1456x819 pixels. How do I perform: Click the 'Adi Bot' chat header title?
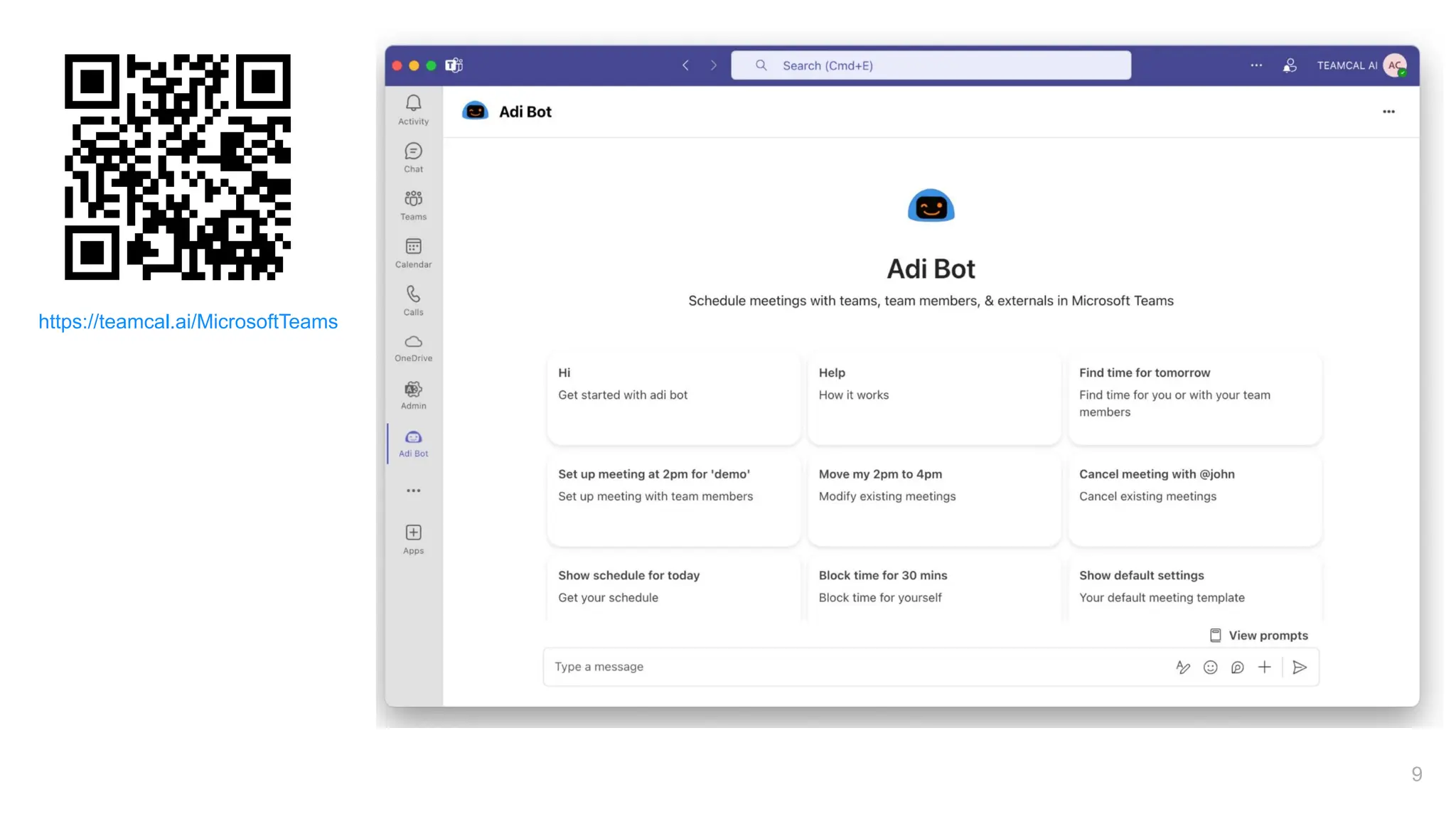(525, 112)
